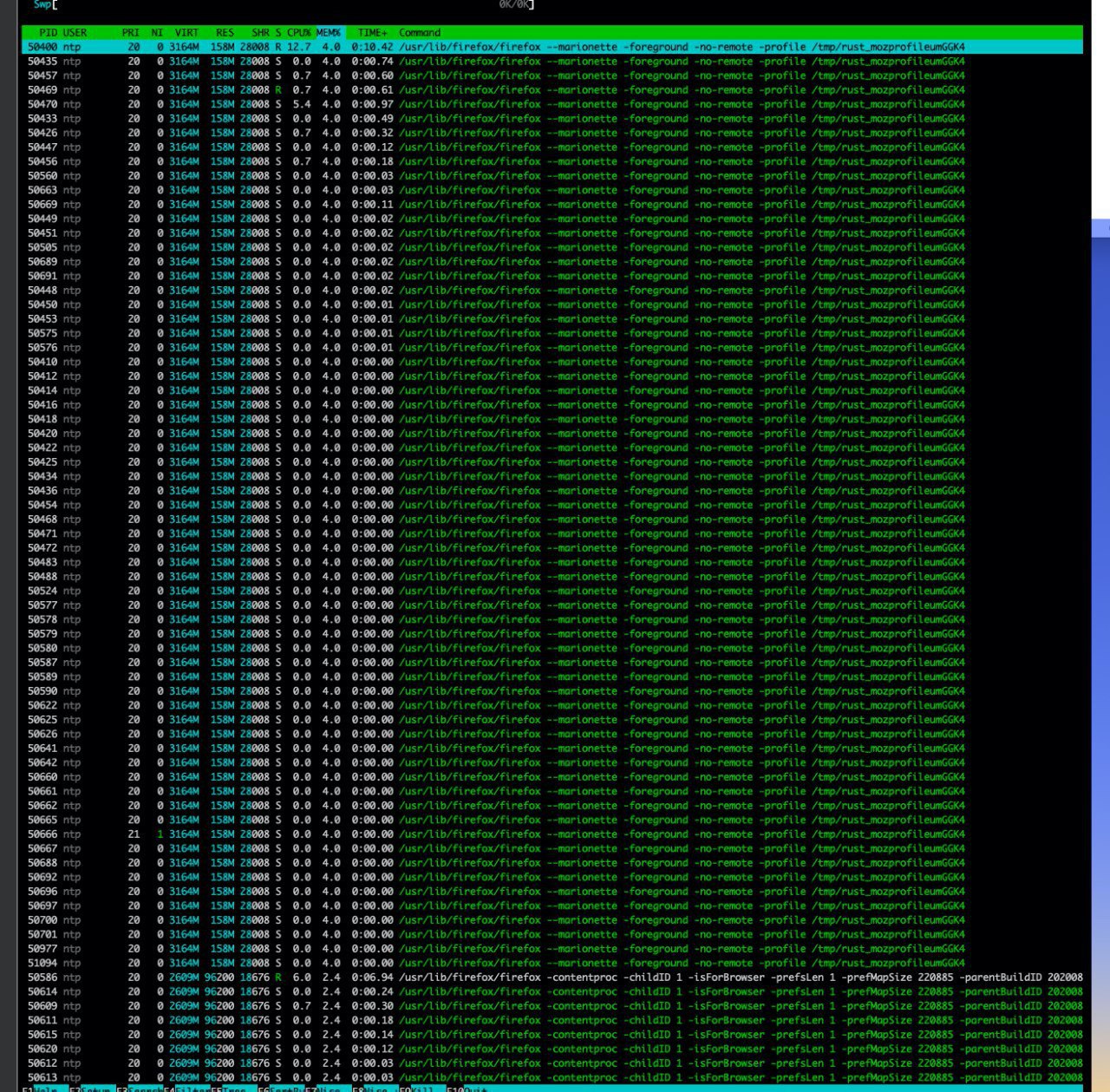Select process row with PID 50453
The image size is (1110, 1092).
[552, 319]
